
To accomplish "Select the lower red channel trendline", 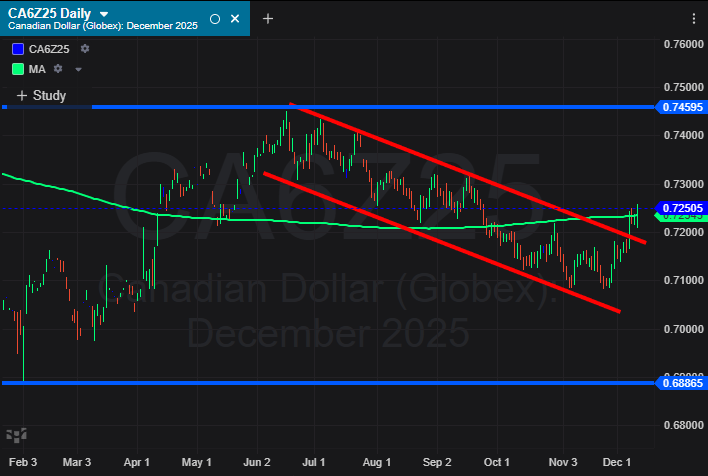I will tap(442, 242).
